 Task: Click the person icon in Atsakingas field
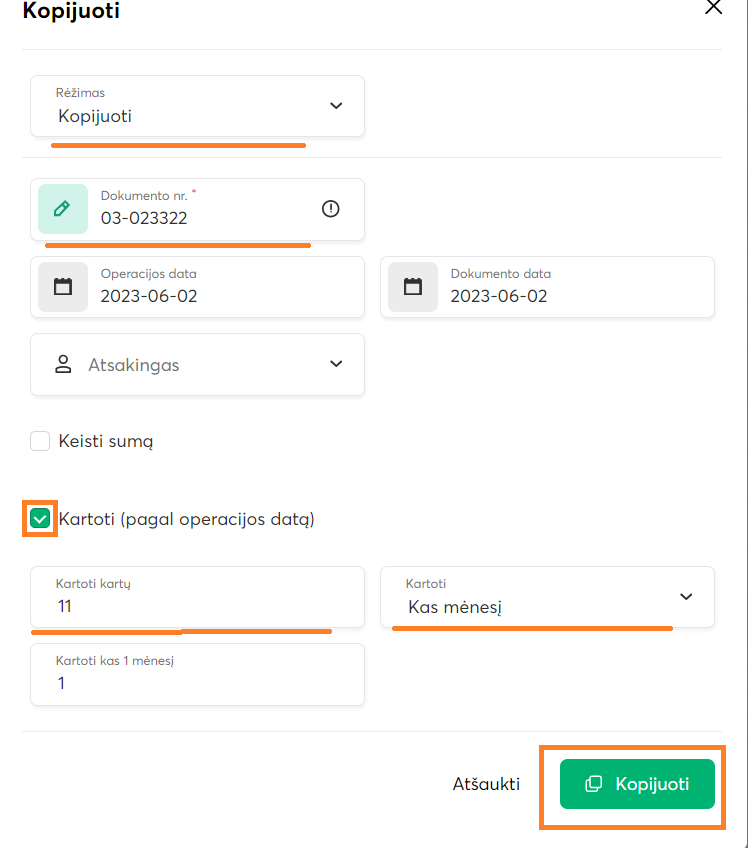click(x=64, y=365)
